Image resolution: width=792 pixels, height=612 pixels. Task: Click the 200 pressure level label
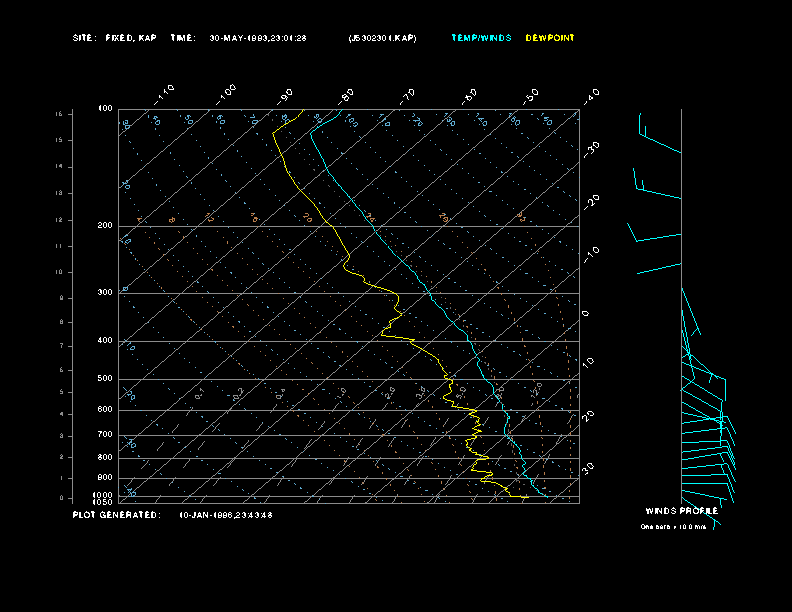pyautogui.click(x=105, y=226)
